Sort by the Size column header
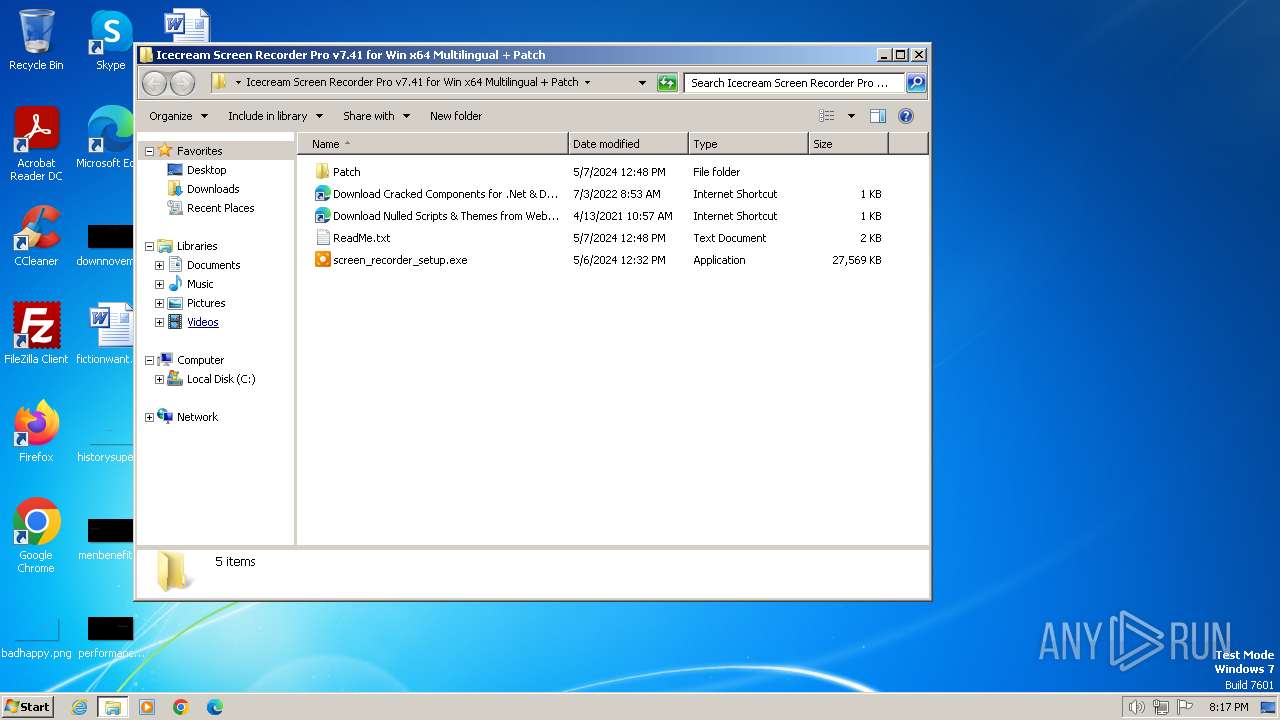This screenshot has height=720, width=1280. pyautogui.click(x=848, y=144)
